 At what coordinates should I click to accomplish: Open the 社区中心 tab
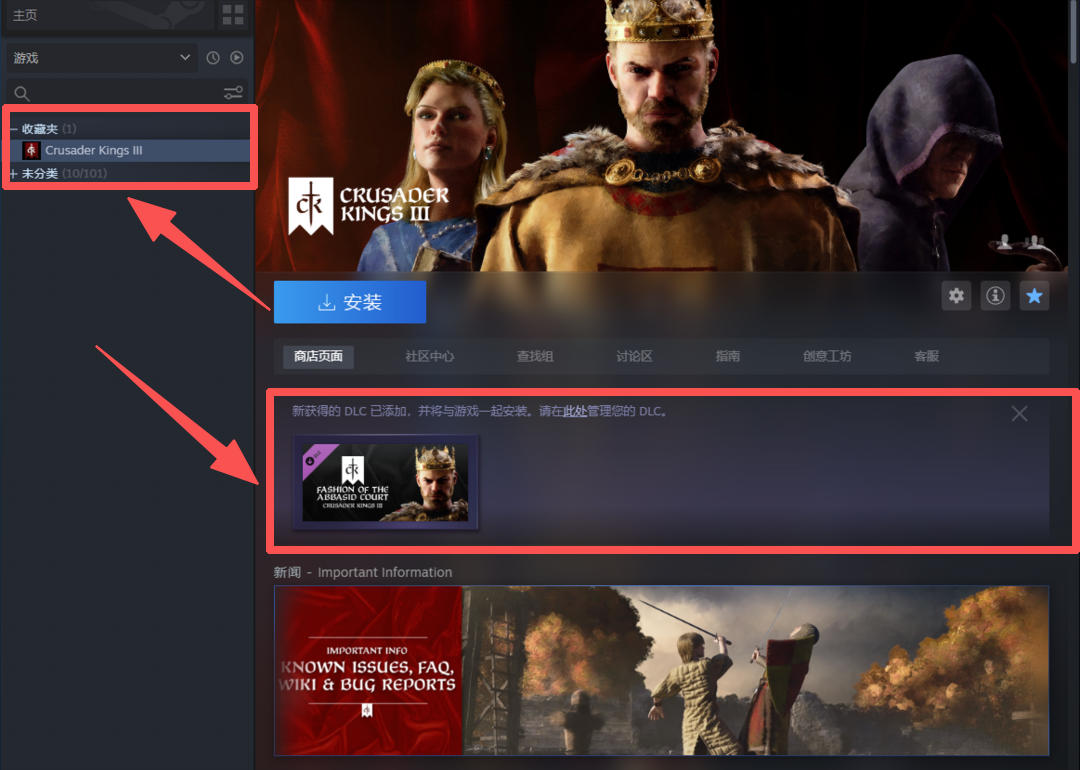[429, 356]
